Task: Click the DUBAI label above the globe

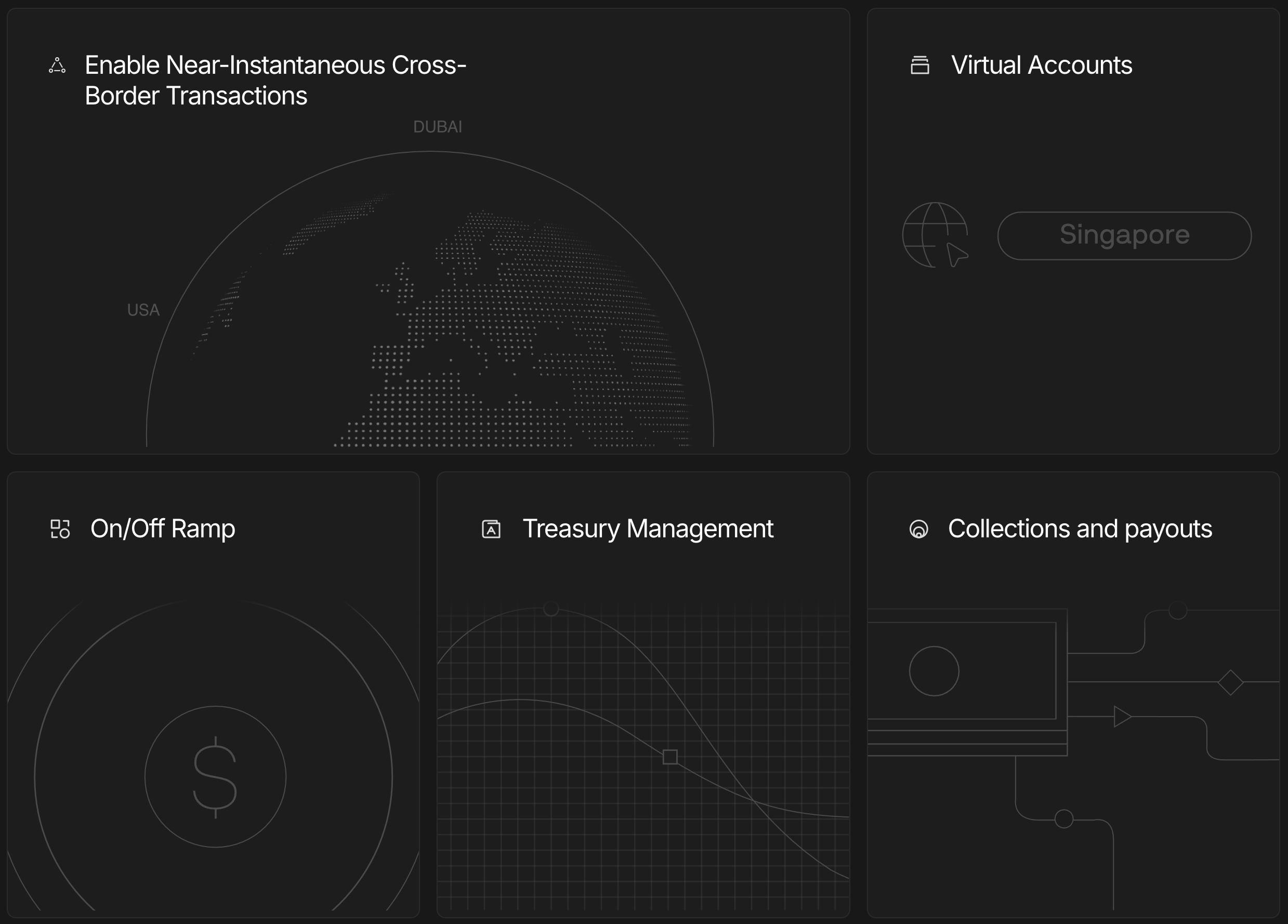Action: (437, 127)
